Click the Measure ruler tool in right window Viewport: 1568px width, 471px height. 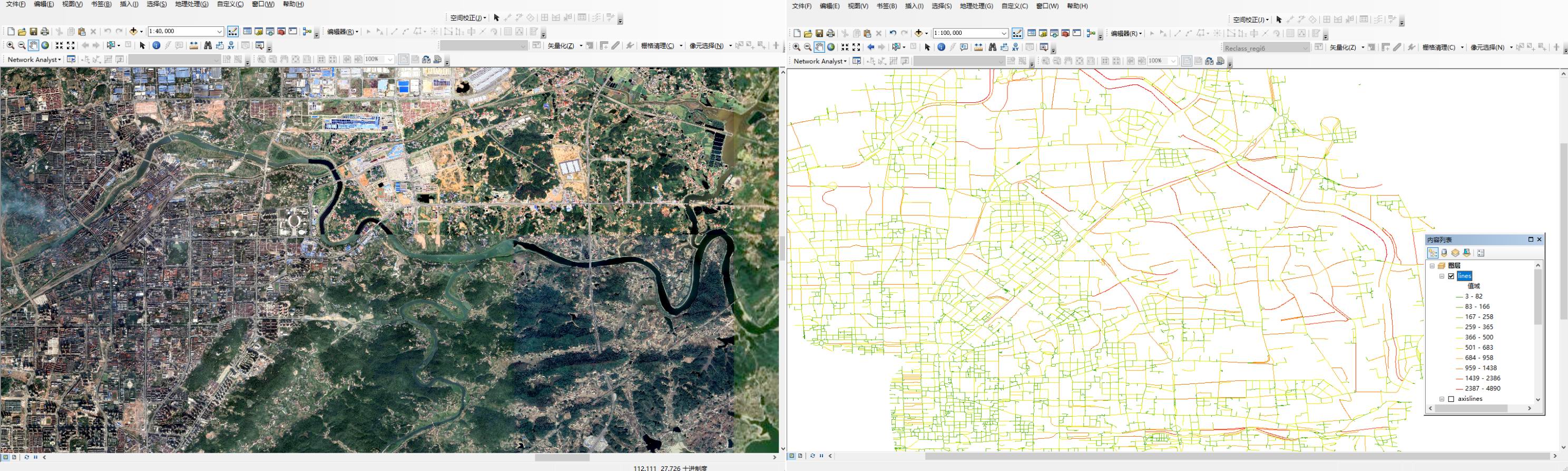(x=978, y=47)
